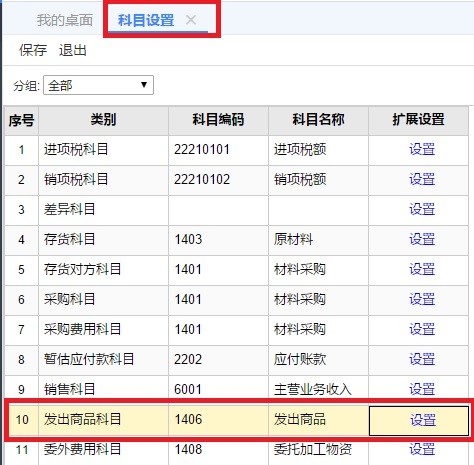The width and height of the screenshot is (474, 465).
Task: Click 材料采购 in 采购费用科目 row
Action: click(x=300, y=329)
